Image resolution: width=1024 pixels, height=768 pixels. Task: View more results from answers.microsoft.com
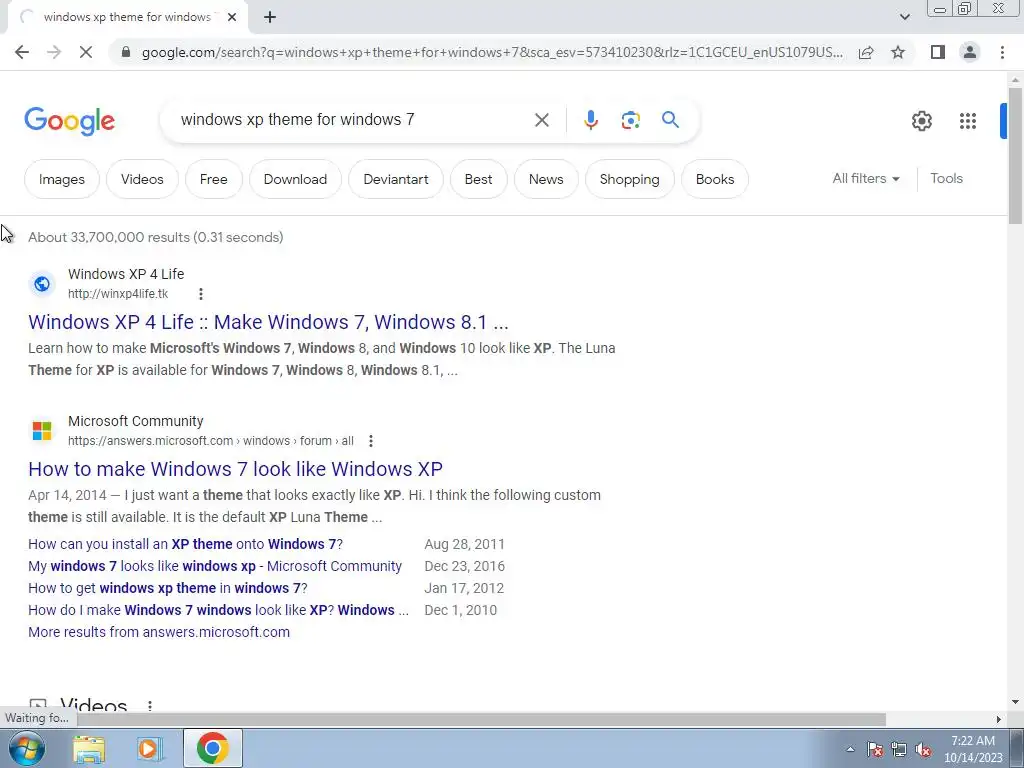(x=159, y=632)
